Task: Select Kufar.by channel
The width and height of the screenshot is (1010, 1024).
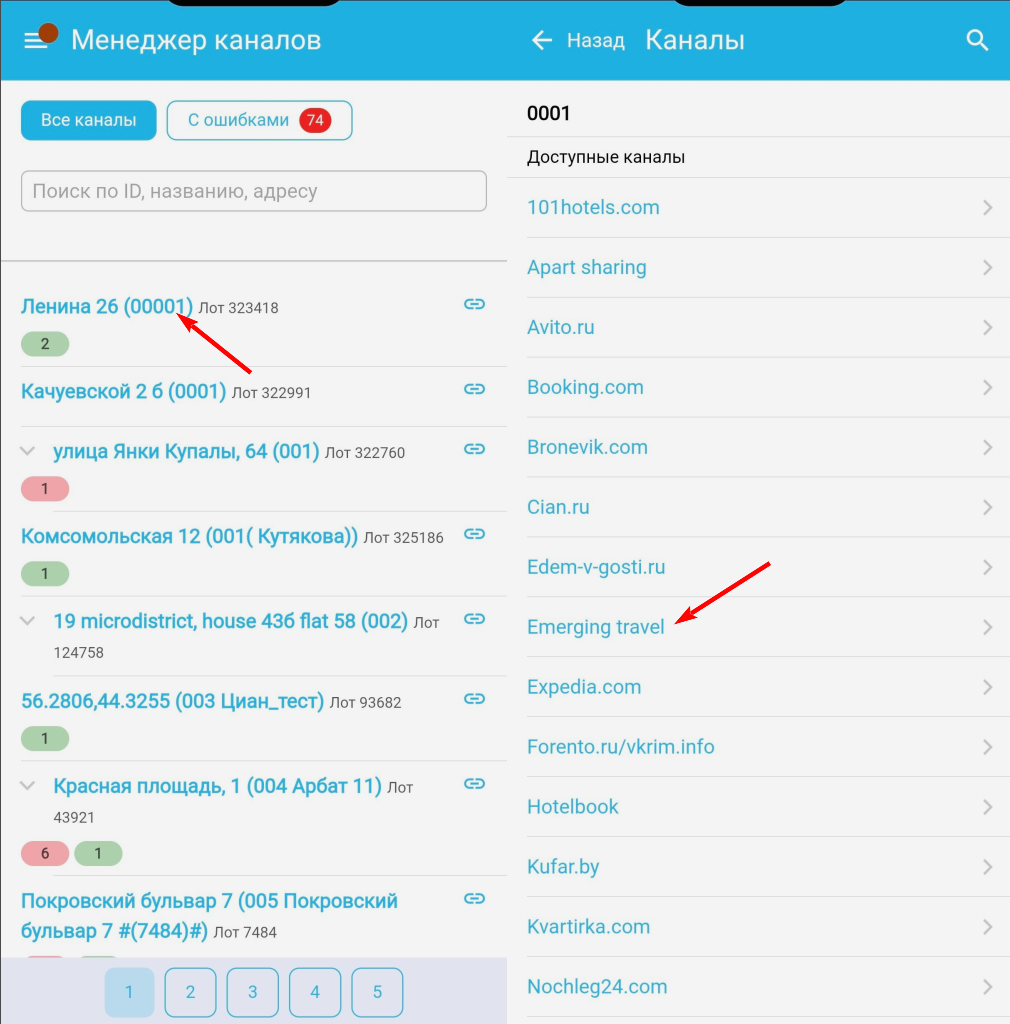Action: click(563, 867)
